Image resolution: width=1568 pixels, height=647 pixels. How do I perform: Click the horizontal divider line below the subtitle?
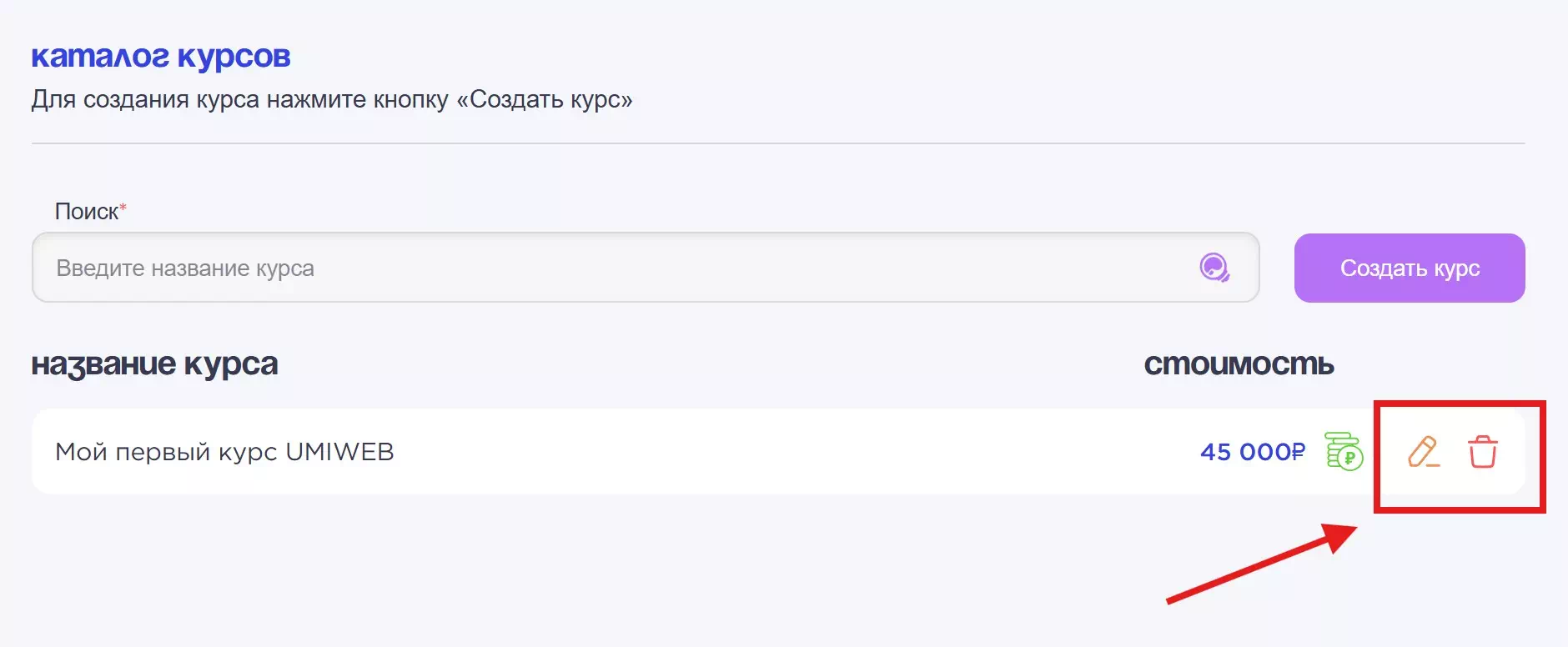point(777,143)
